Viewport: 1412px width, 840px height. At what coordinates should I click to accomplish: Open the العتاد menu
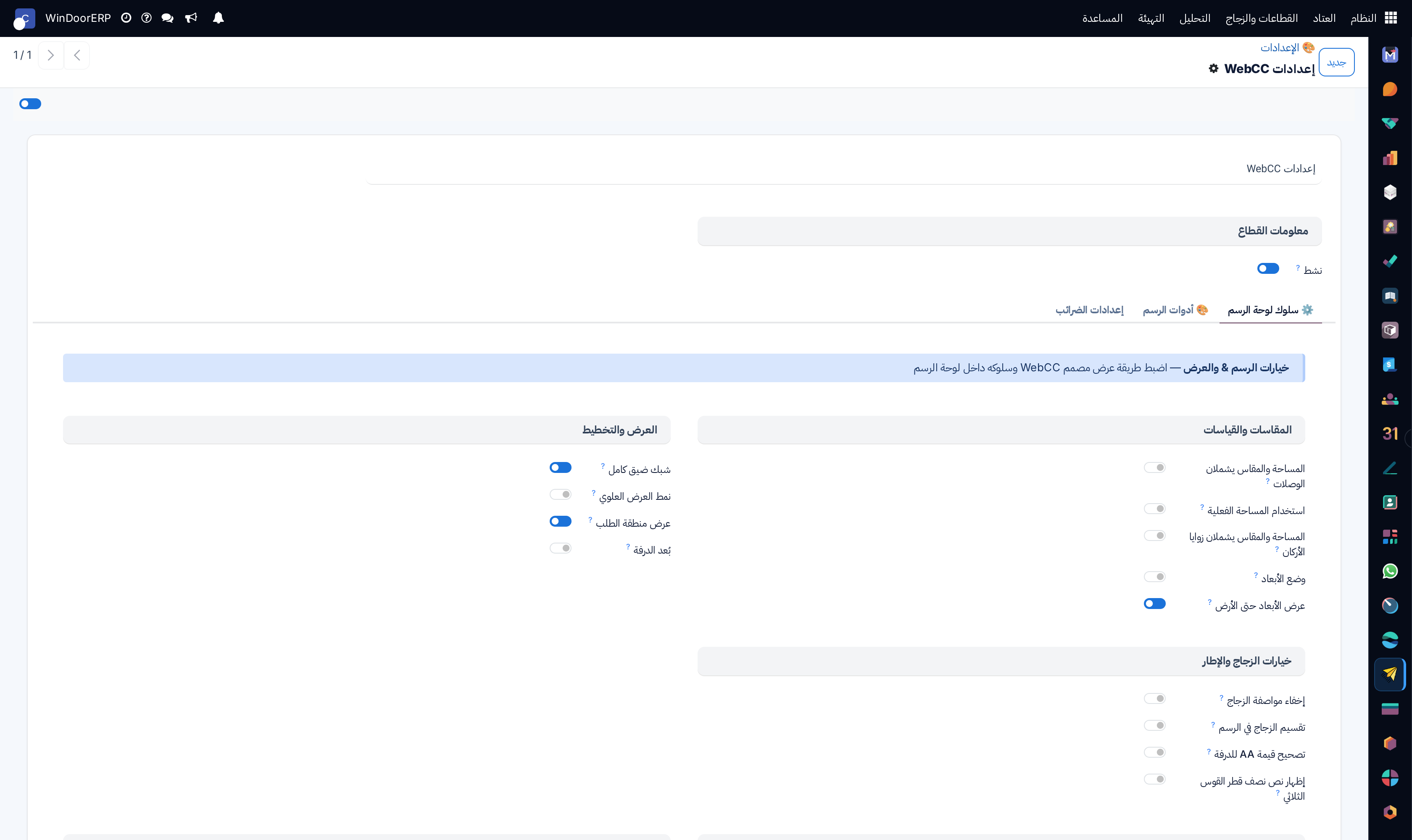(x=1324, y=18)
